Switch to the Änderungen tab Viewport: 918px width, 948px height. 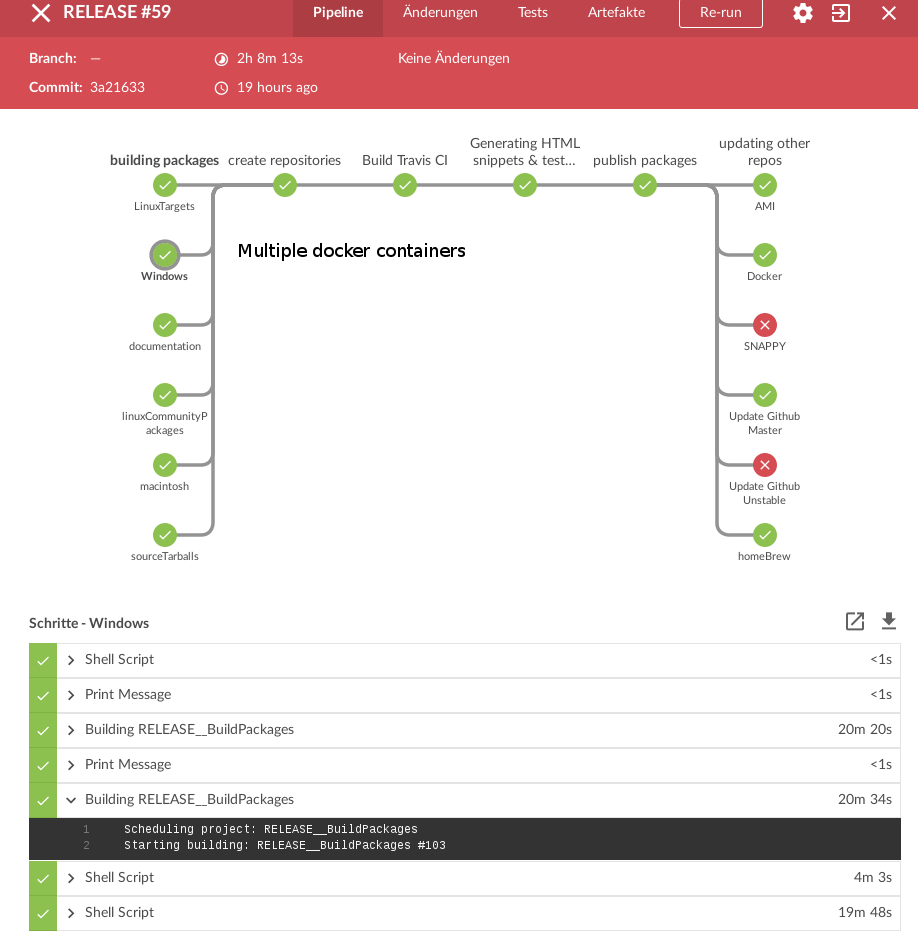coord(440,13)
